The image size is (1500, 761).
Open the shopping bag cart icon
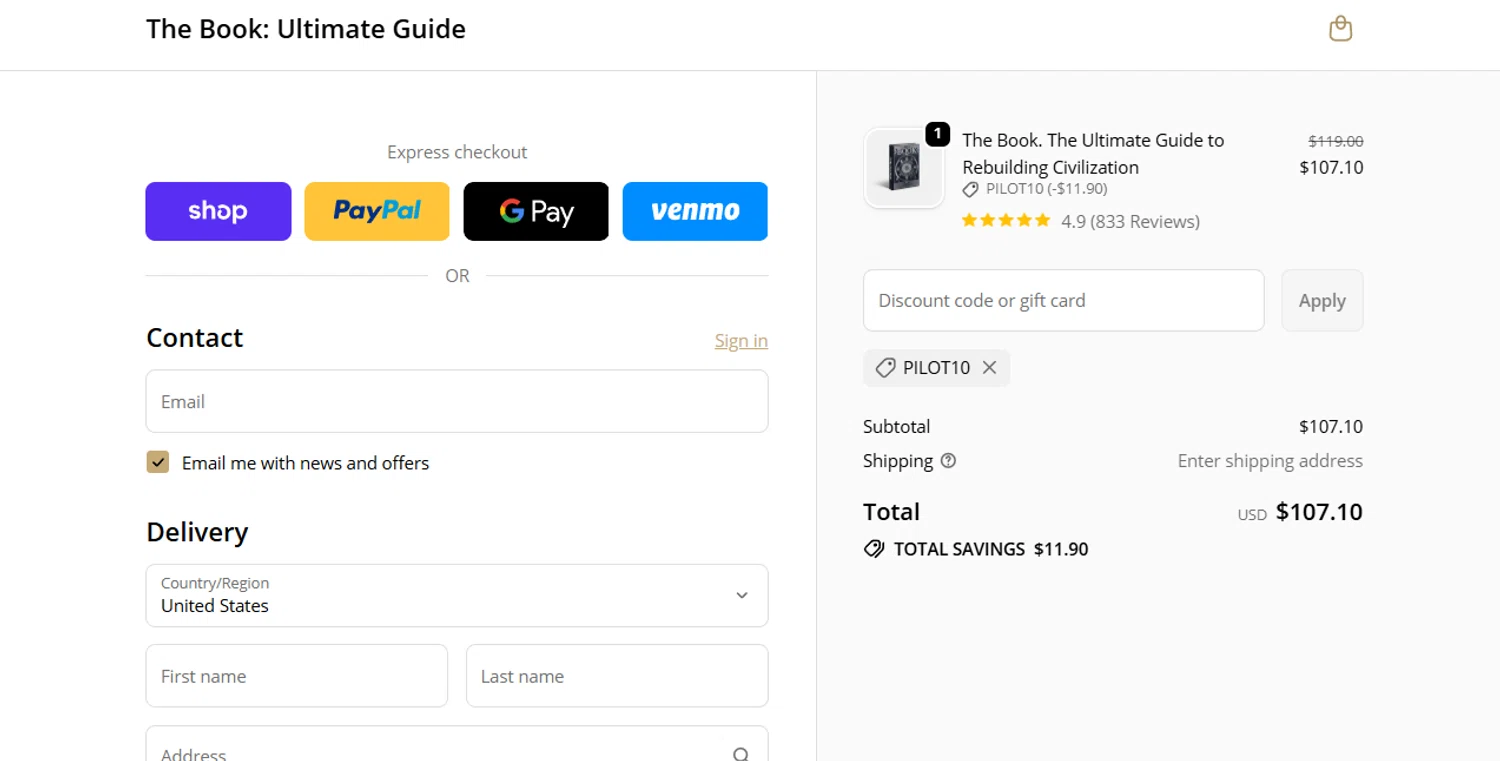coord(1340,29)
